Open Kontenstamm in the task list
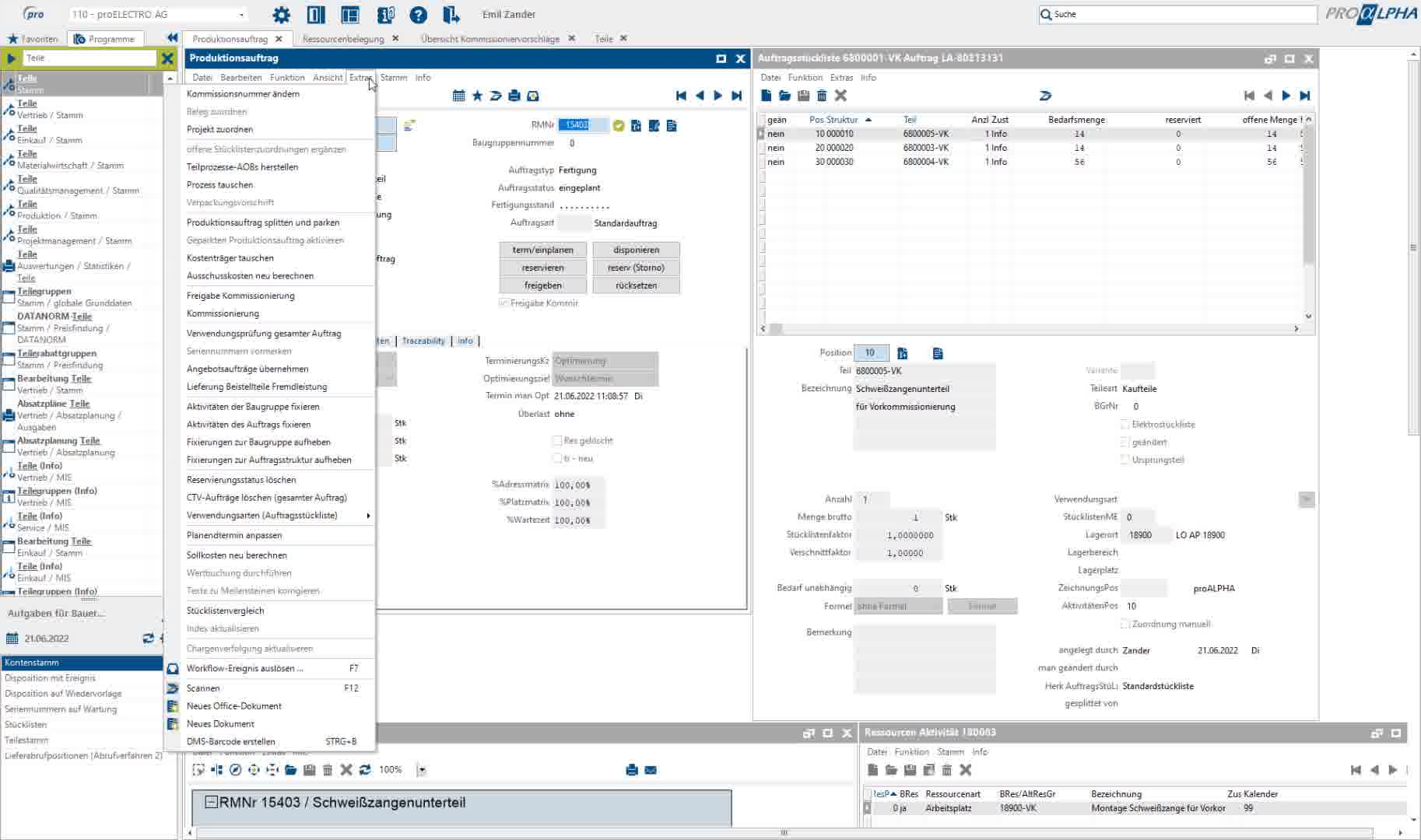The image size is (1421, 840). 81,663
